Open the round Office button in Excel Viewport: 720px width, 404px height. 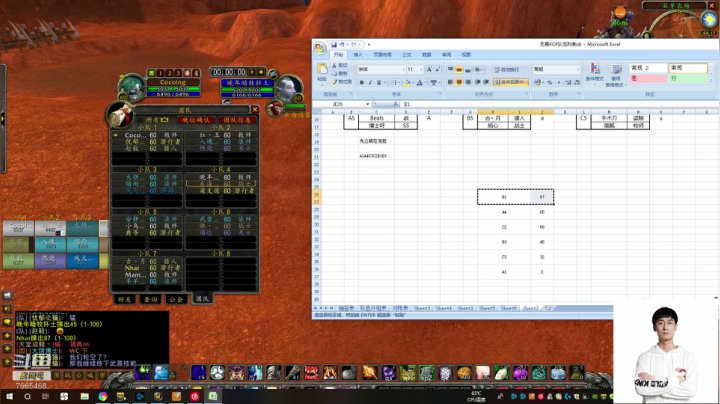pyautogui.click(x=320, y=48)
